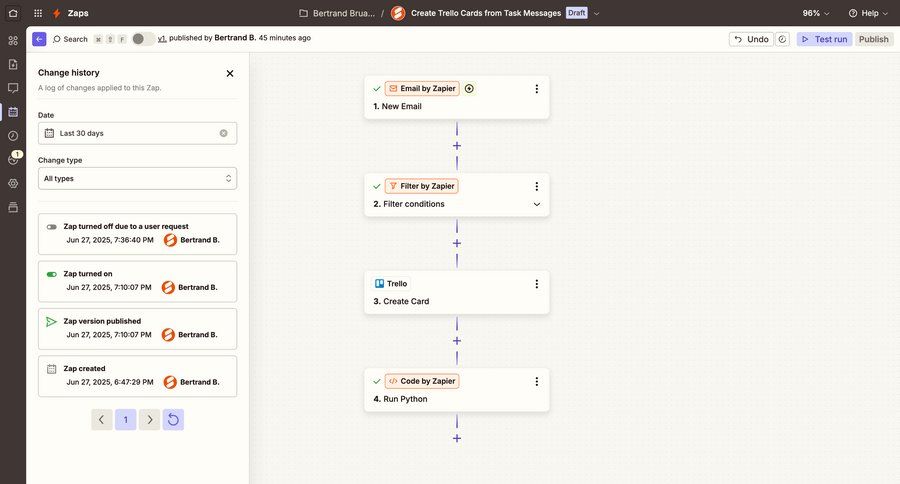Add a step between Filter and Trello
This screenshot has width=900, height=484.
coord(457,243)
